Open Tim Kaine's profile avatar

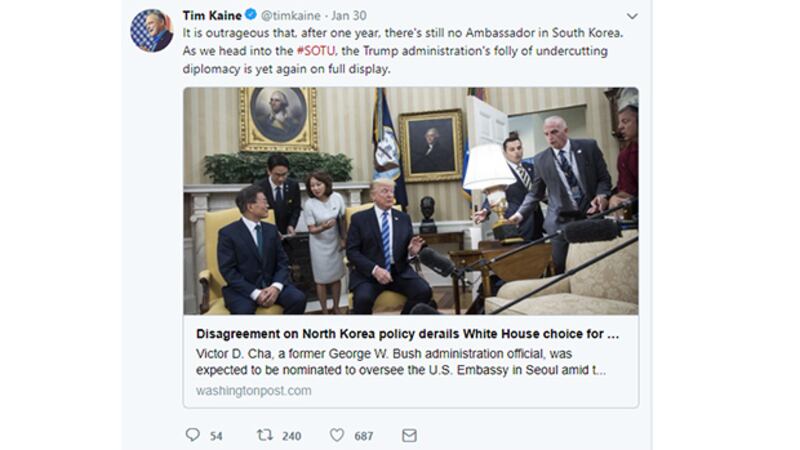coord(152,31)
